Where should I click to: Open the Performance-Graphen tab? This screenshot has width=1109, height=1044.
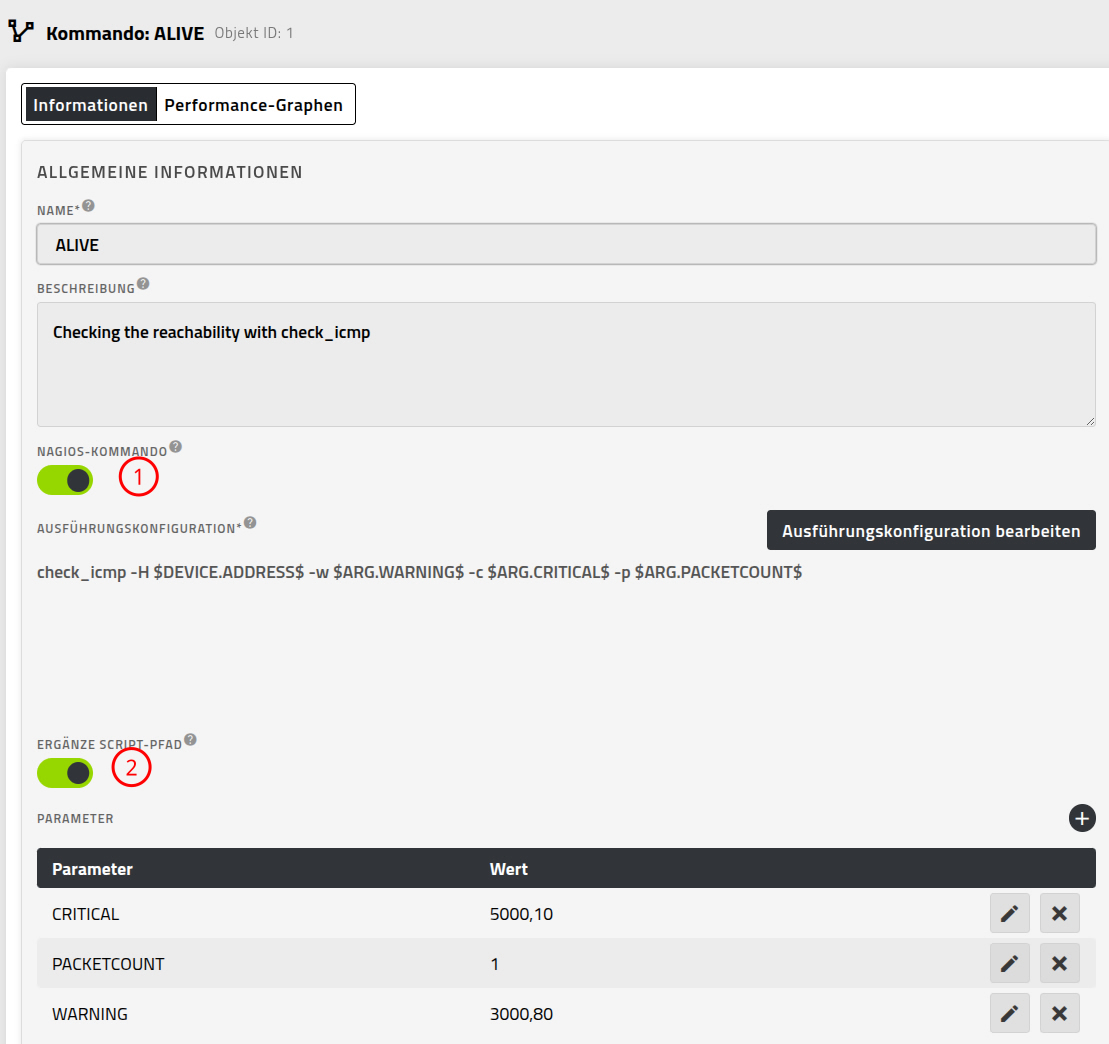click(253, 105)
